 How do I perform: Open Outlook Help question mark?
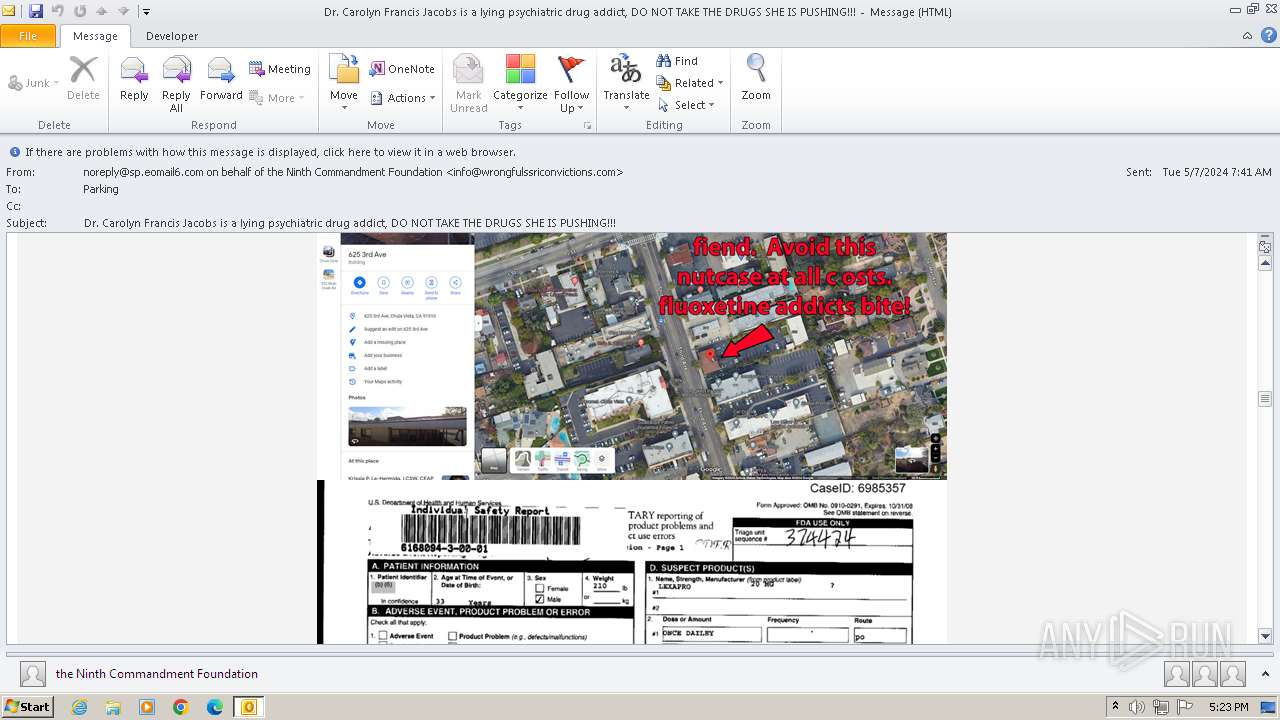click(1267, 36)
